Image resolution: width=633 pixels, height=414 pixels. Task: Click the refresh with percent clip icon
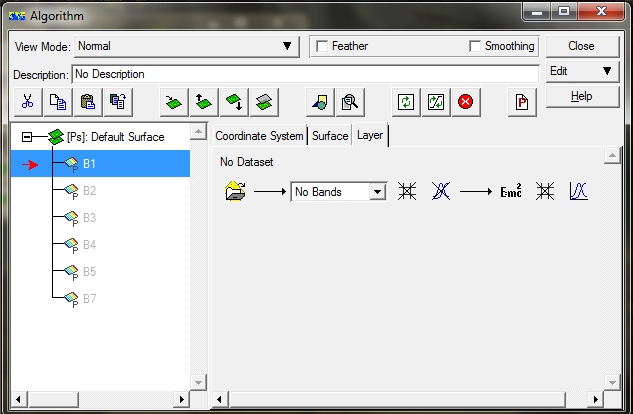(x=436, y=102)
